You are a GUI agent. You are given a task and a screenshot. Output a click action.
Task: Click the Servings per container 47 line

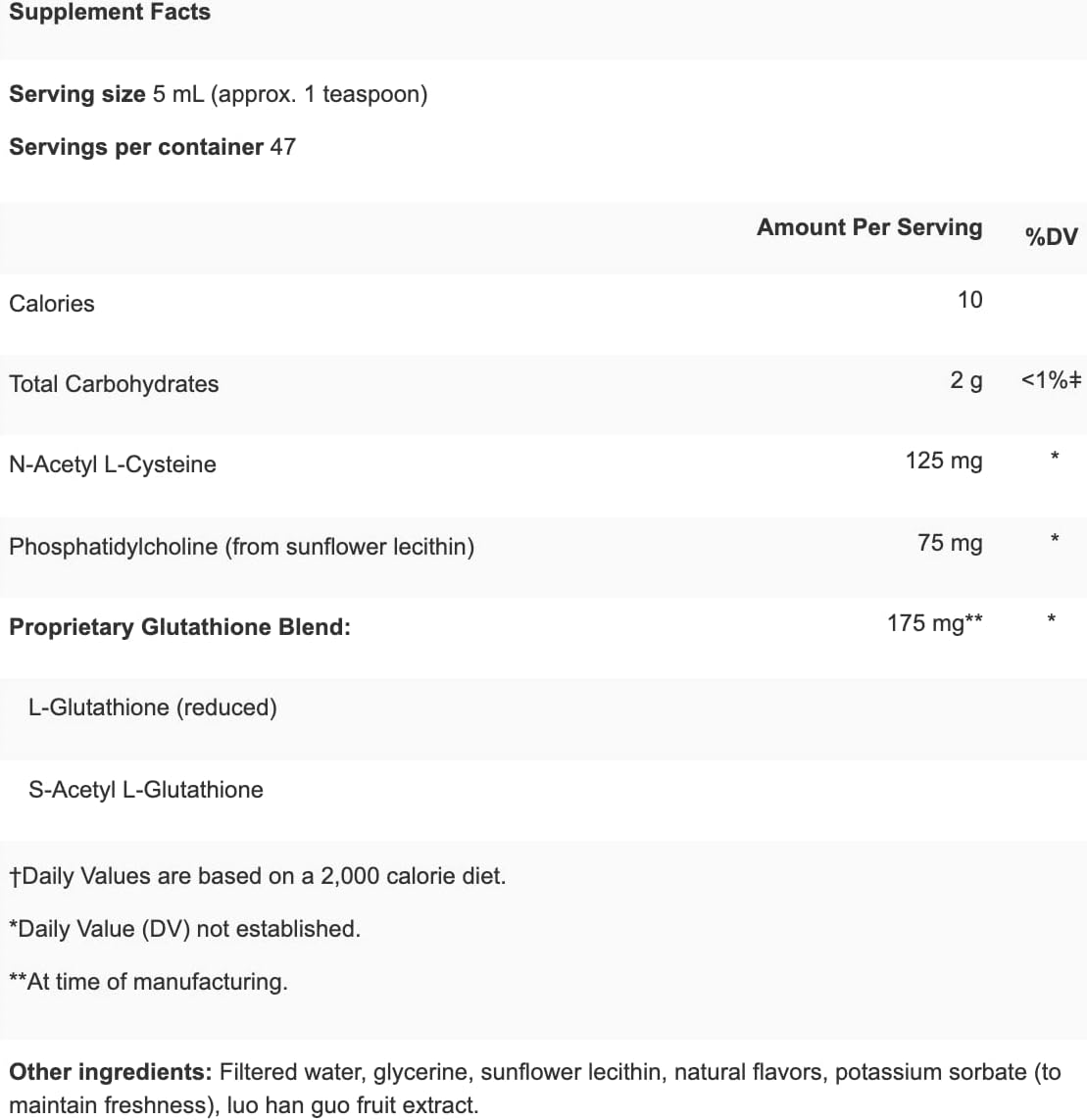point(152,147)
